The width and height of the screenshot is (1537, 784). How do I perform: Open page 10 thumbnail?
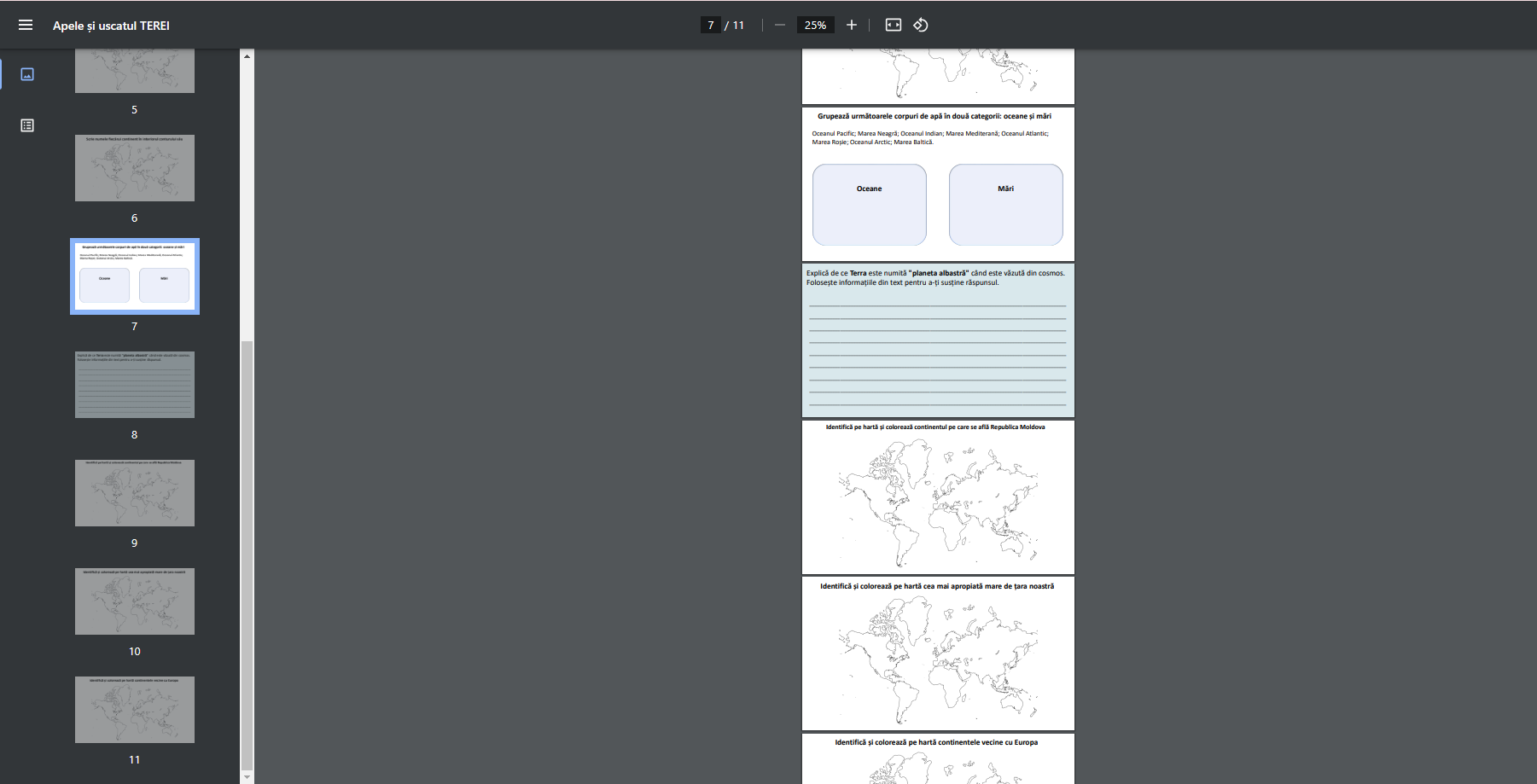click(x=135, y=601)
